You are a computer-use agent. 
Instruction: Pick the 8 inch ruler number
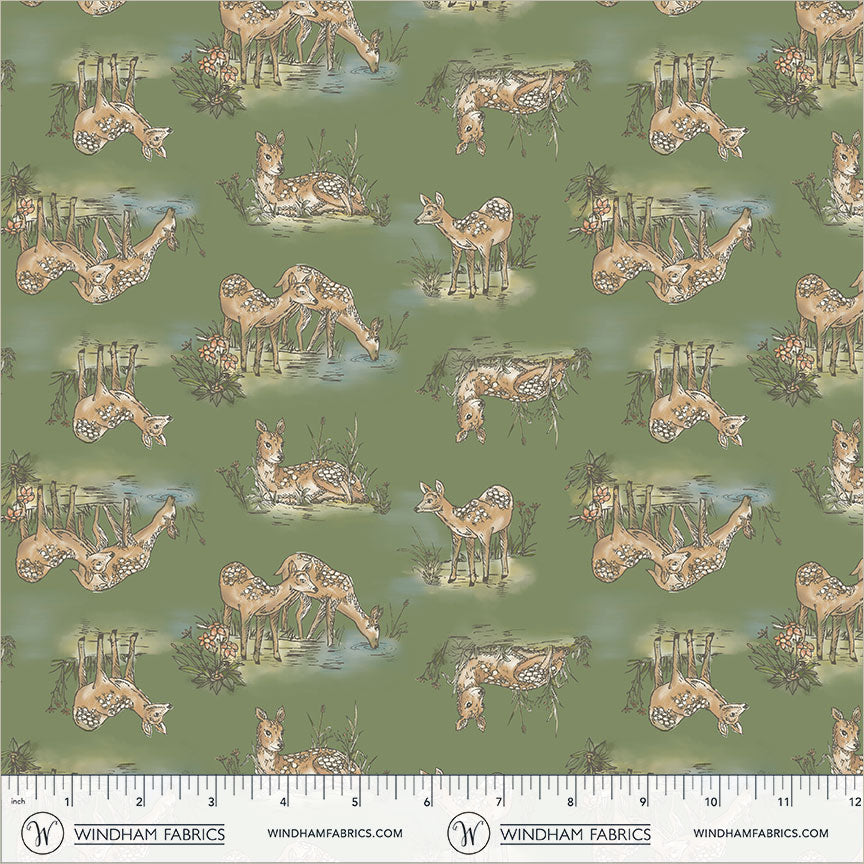[x=569, y=802]
